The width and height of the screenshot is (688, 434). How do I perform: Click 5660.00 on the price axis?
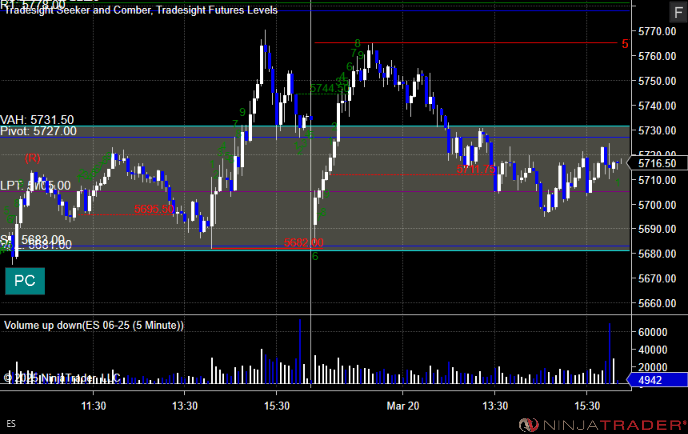657,303
